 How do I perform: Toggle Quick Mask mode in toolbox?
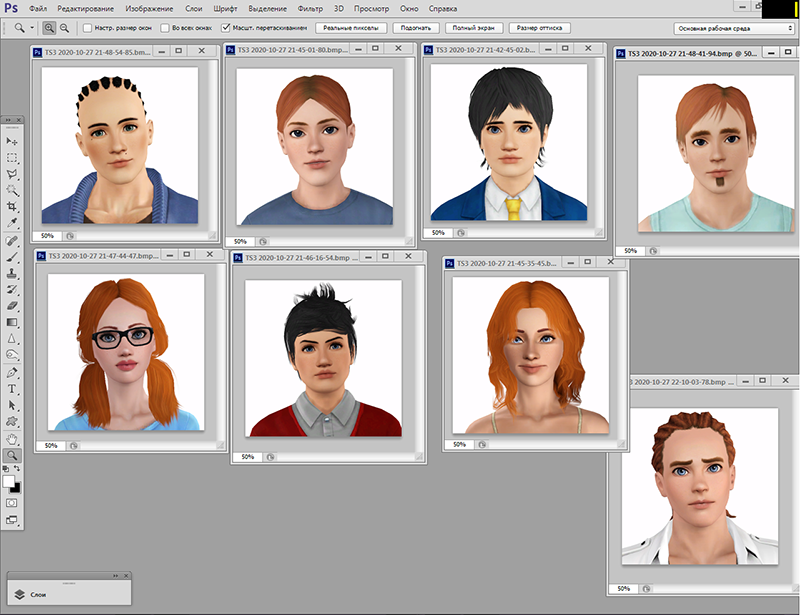12,503
